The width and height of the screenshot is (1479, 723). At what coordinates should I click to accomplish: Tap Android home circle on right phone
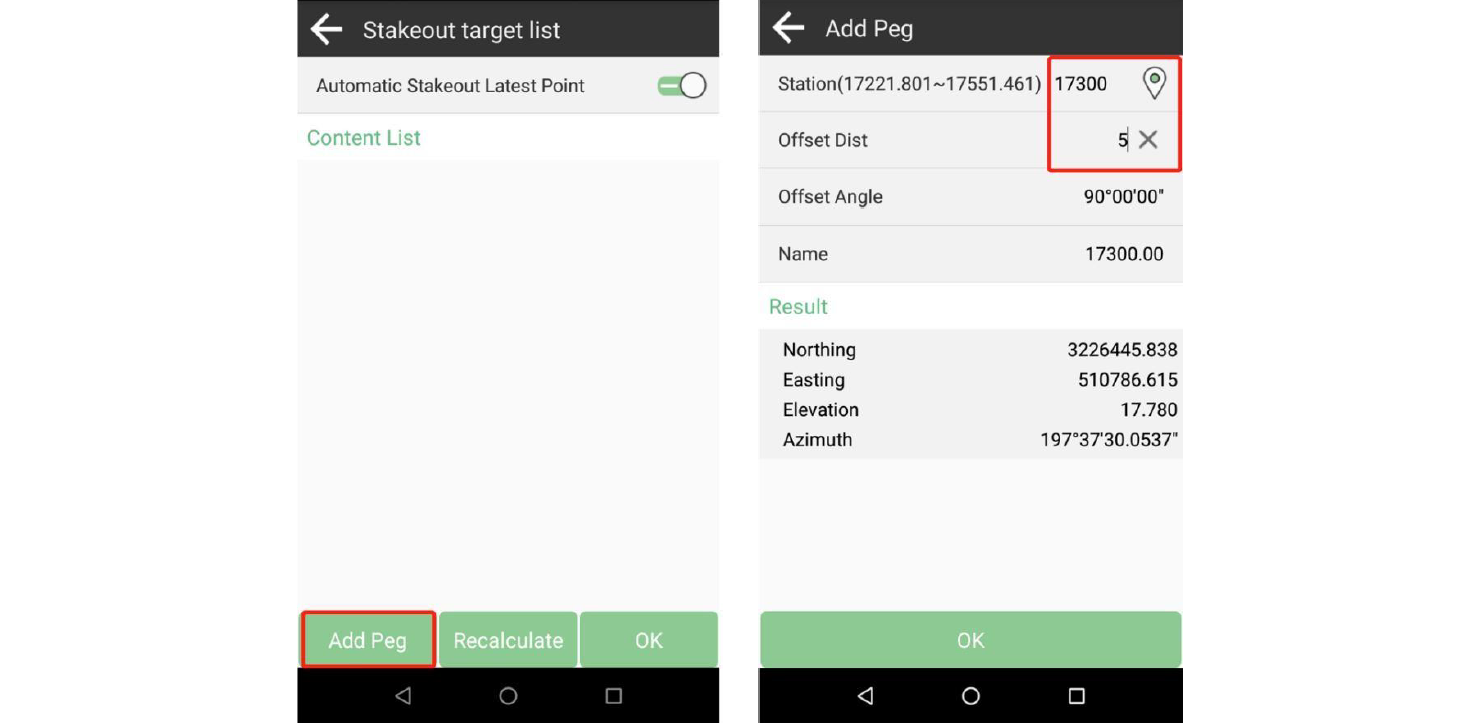click(x=971, y=696)
